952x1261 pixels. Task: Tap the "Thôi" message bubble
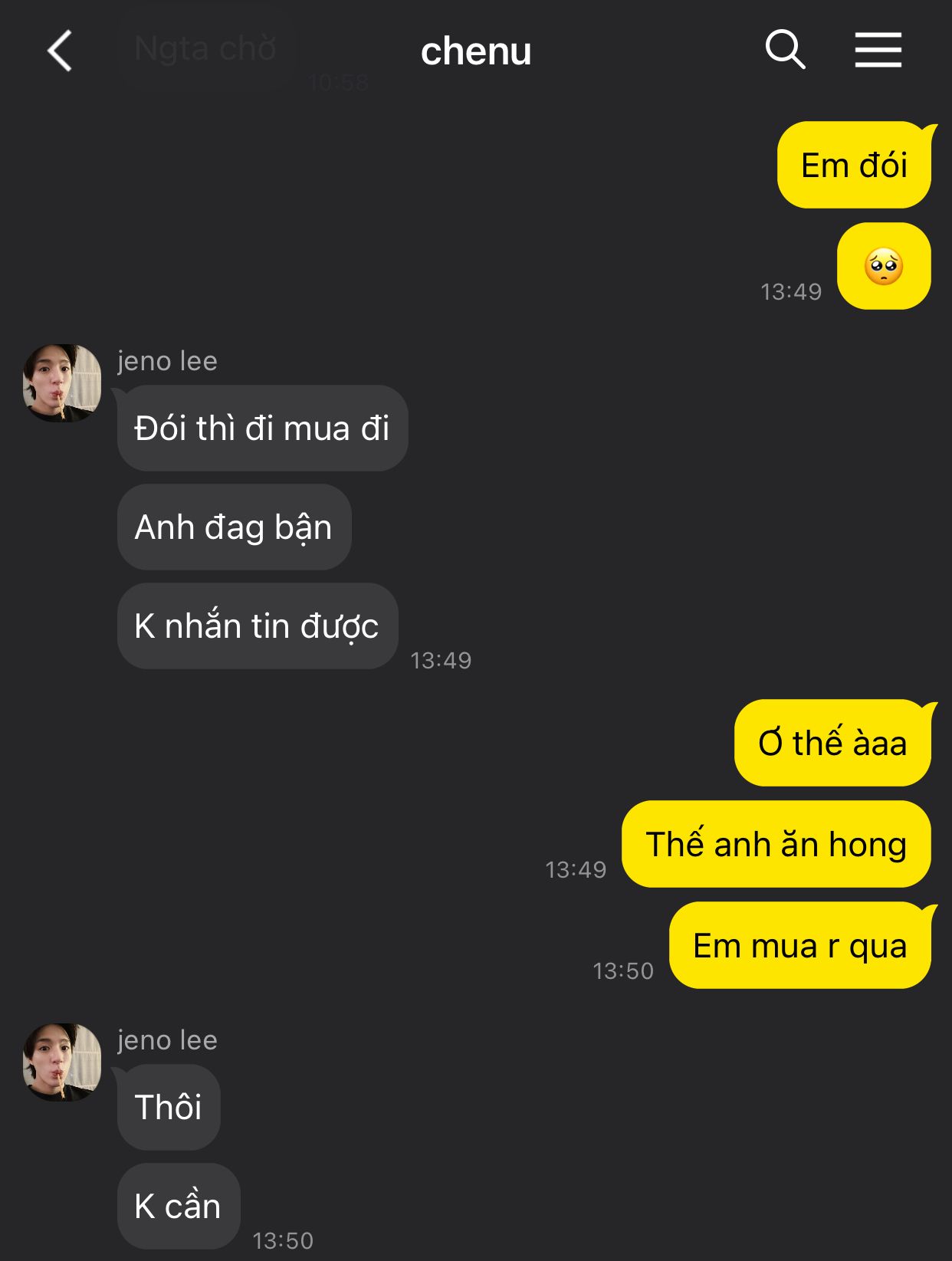click(169, 1107)
